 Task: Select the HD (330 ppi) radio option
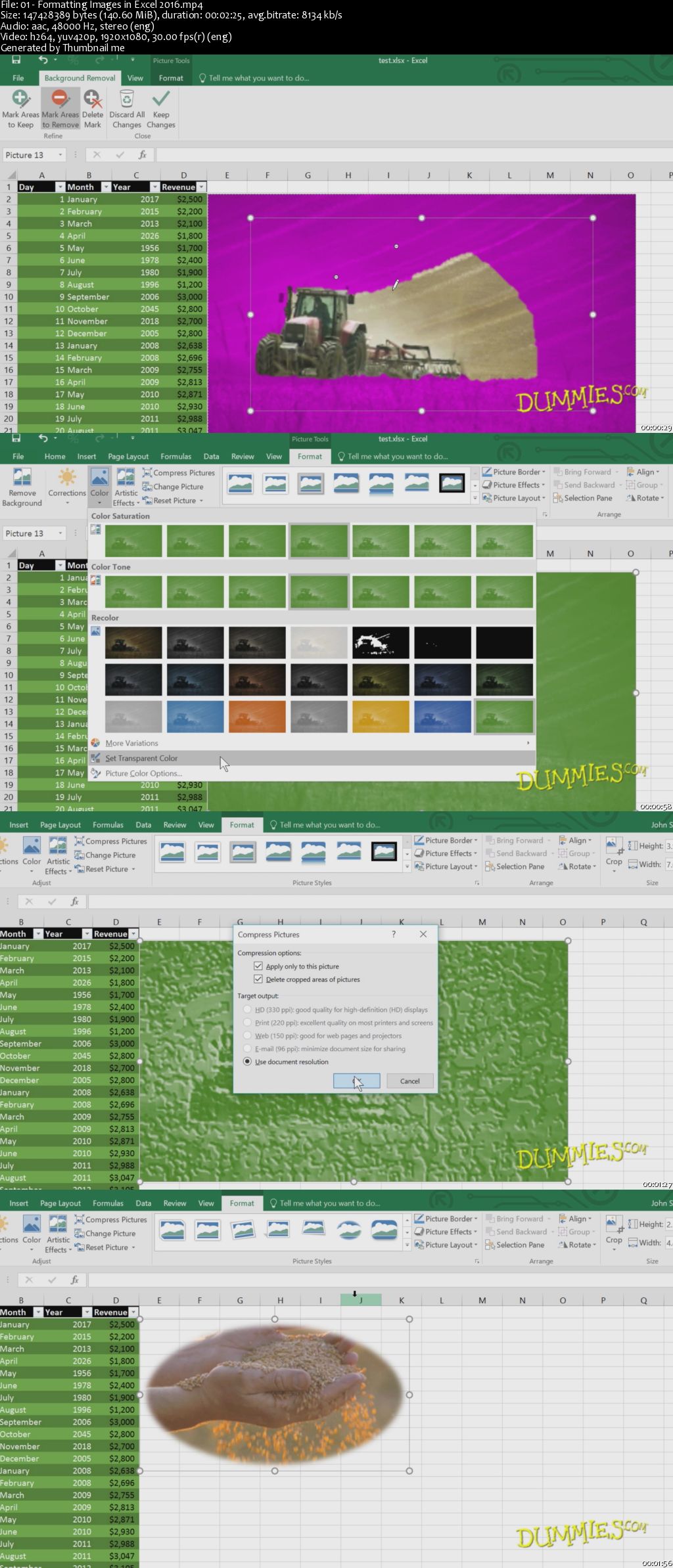(247, 1010)
